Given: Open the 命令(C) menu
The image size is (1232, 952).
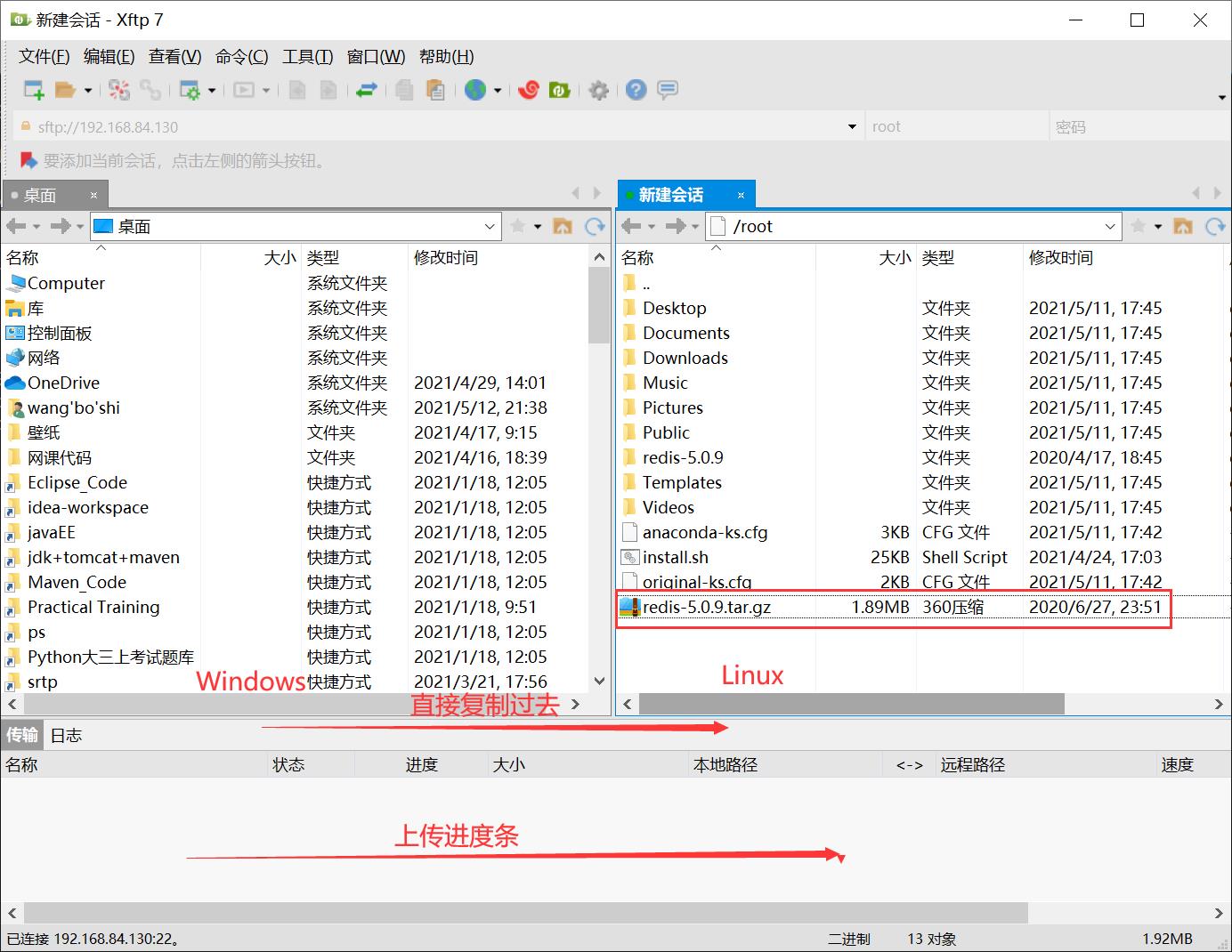Looking at the screenshot, I should (x=241, y=57).
